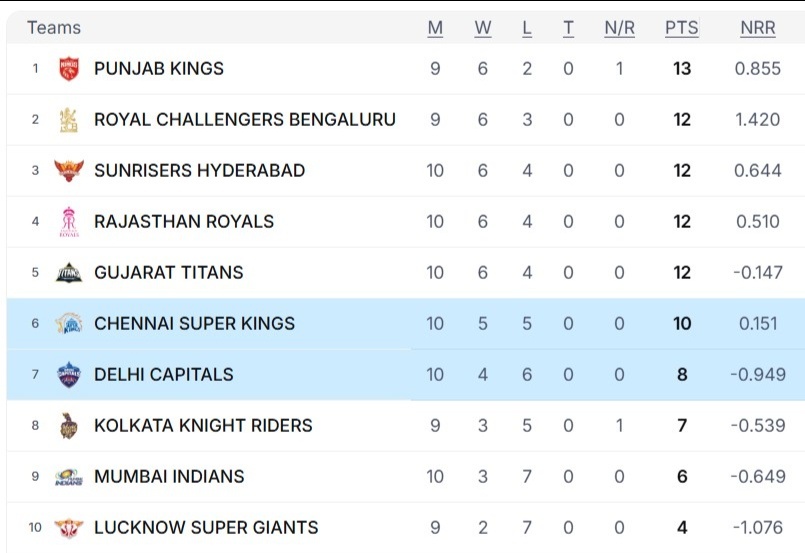805x553 pixels.
Task: Open DELHI CAPITALS team page link
Action: pyautogui.click(x=163, y=374)
